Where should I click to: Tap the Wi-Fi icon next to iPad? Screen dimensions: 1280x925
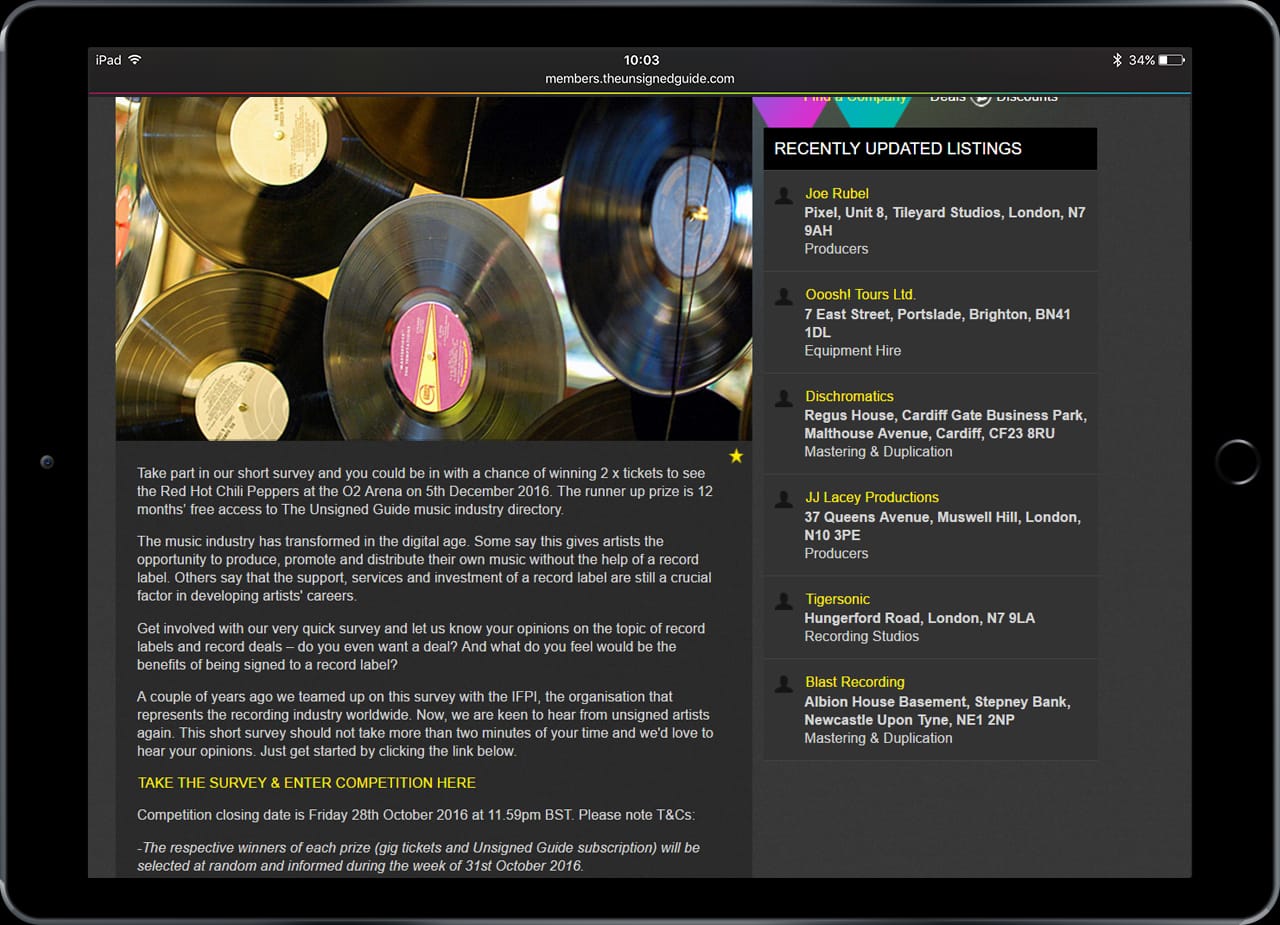click(x=134, y=60)
